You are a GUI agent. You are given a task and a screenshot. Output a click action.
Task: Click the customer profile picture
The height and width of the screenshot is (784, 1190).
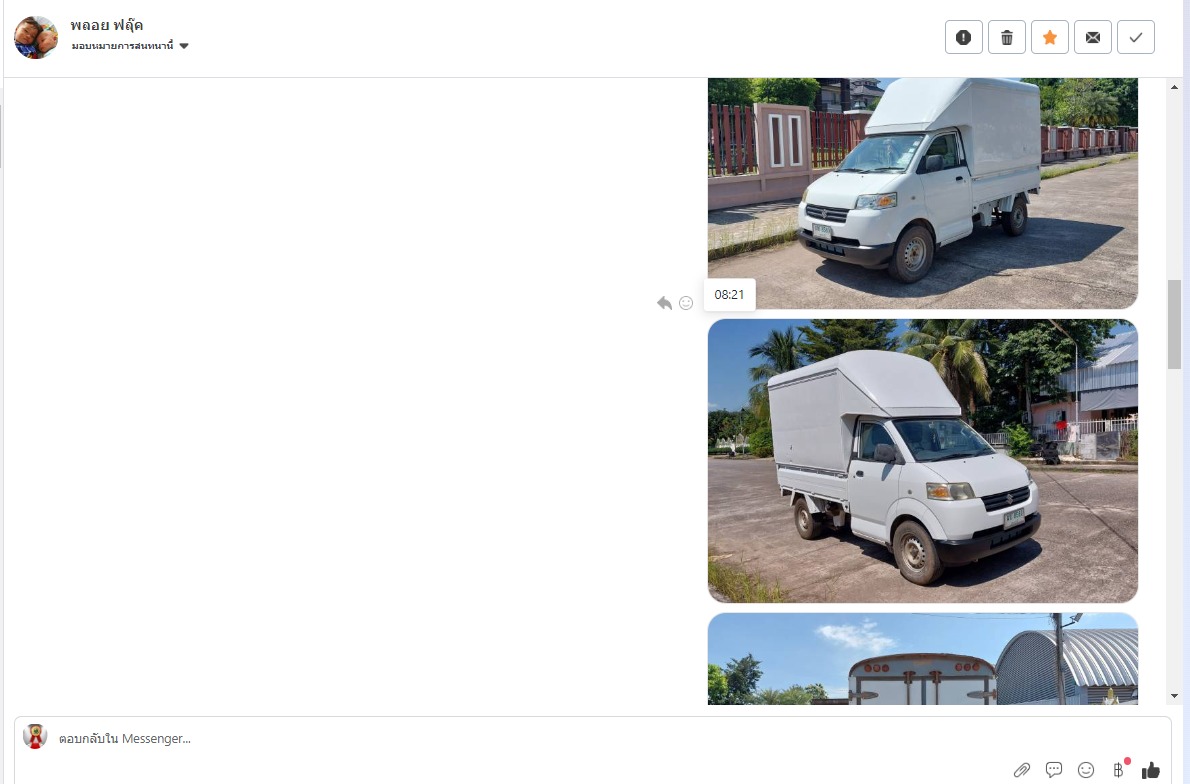click(36, 37)
